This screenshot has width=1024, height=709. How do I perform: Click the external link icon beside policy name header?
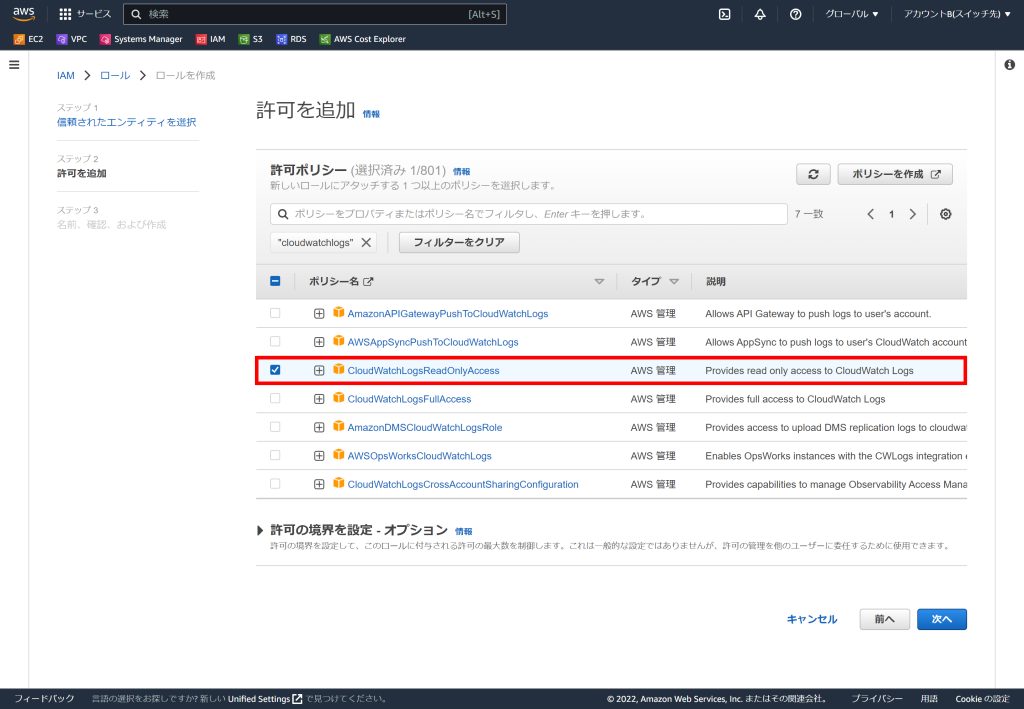click(368, 281)
